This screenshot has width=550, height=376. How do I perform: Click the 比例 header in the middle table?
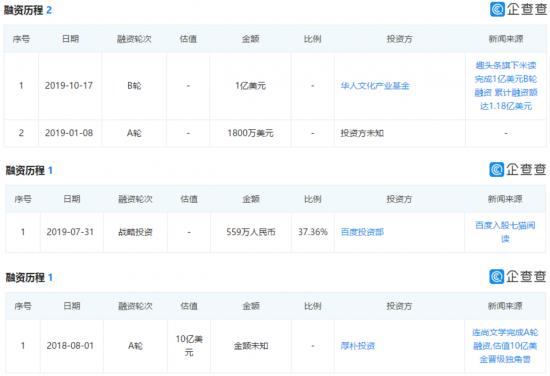pyautogui.click(x=313, y=199)
